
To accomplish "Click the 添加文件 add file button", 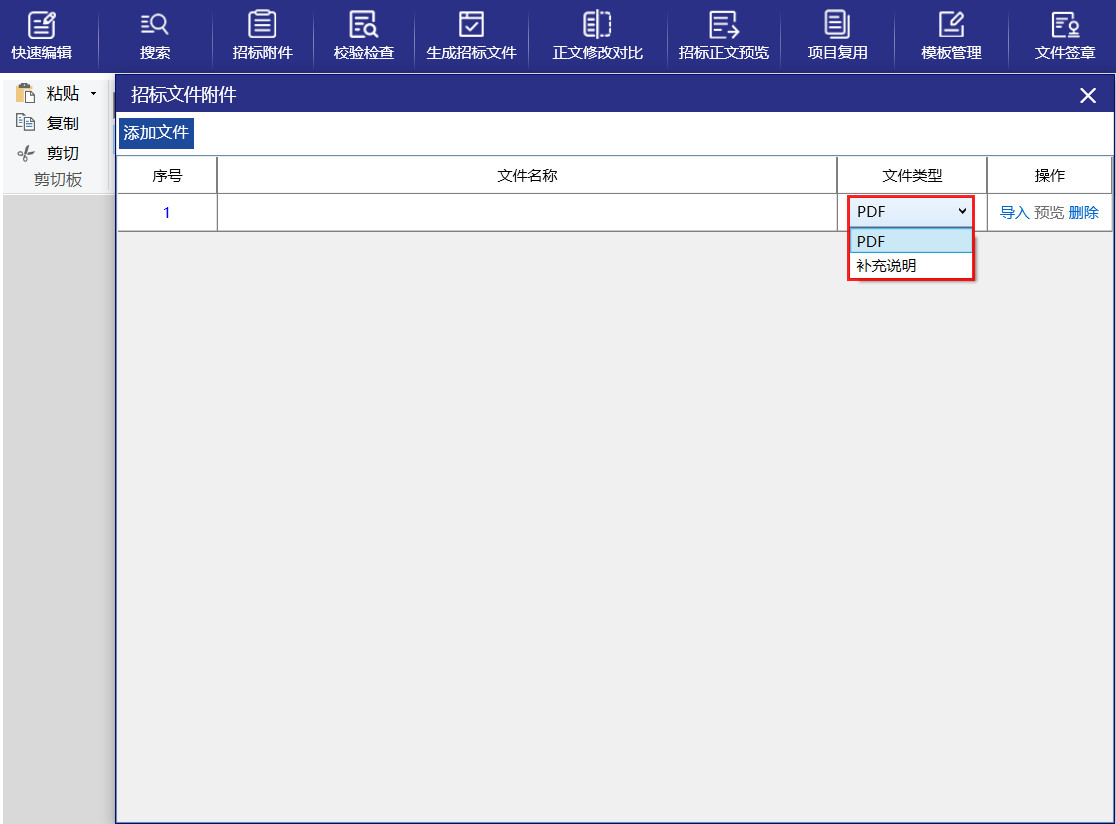I will pyautogui.click(x=156, y=133).
